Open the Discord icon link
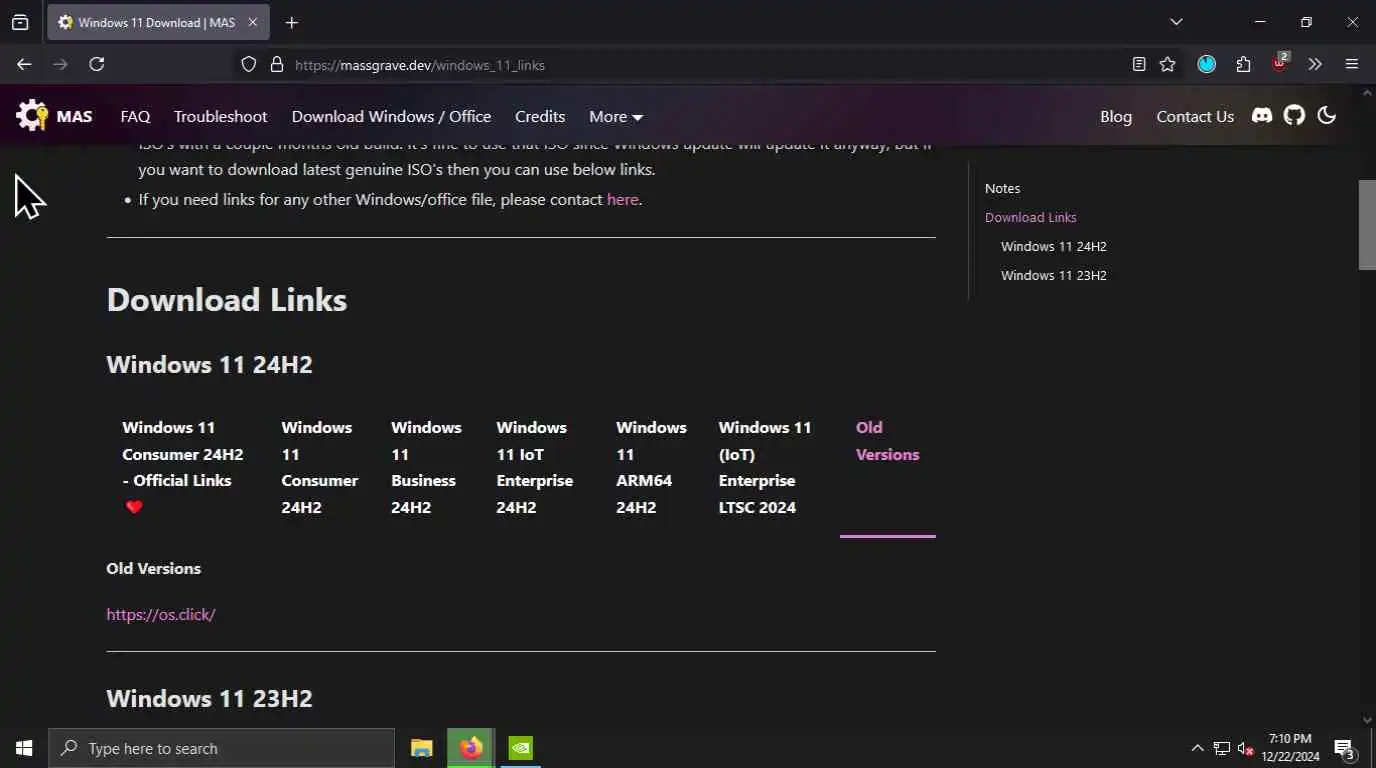This screenshot has height=768, width=1376. (1262, 116)
